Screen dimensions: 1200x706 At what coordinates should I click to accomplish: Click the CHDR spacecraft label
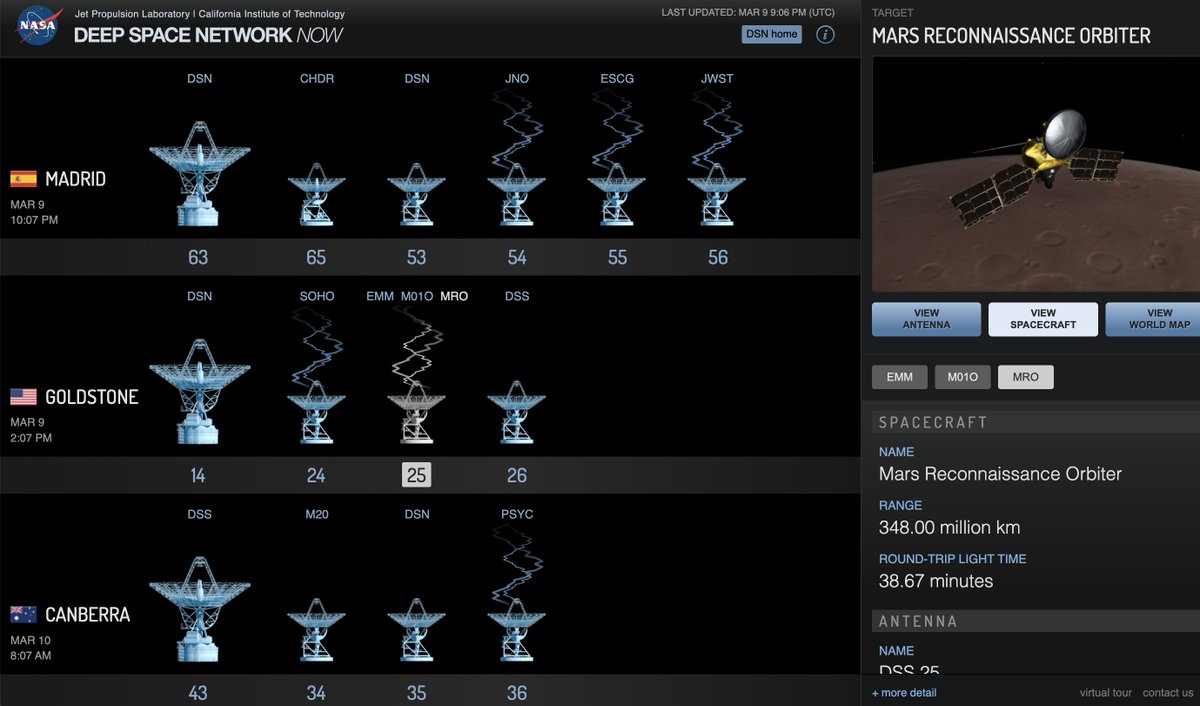[x=317, y=78]
